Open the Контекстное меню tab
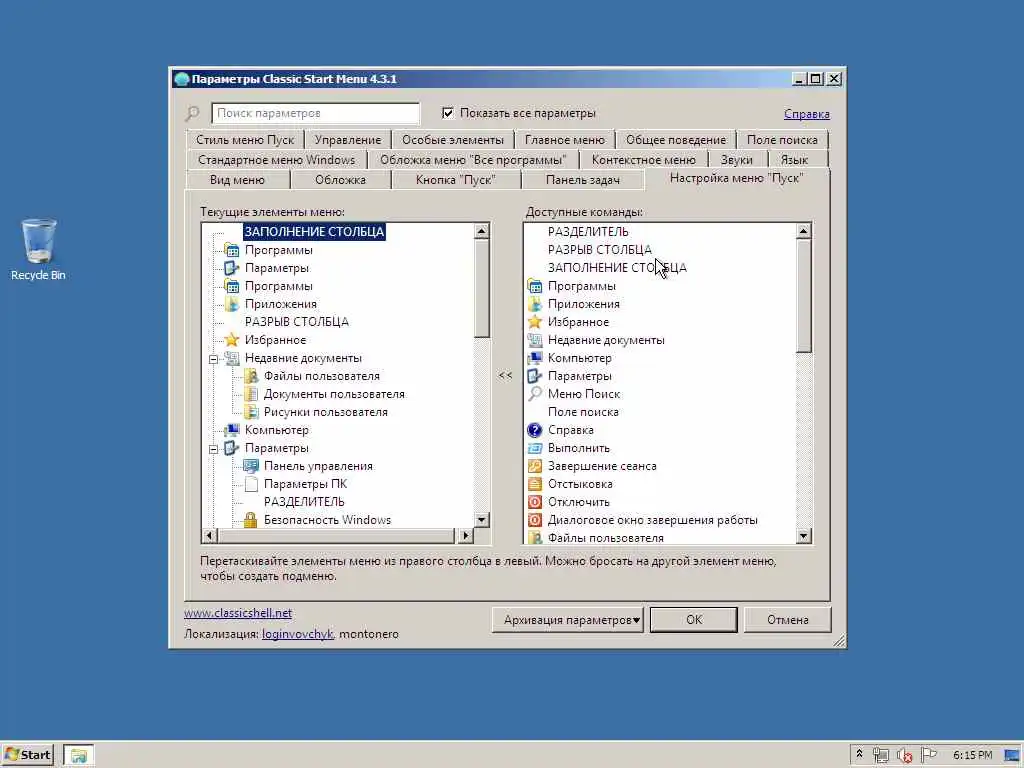1024x768 pixels. pos(643,160)
